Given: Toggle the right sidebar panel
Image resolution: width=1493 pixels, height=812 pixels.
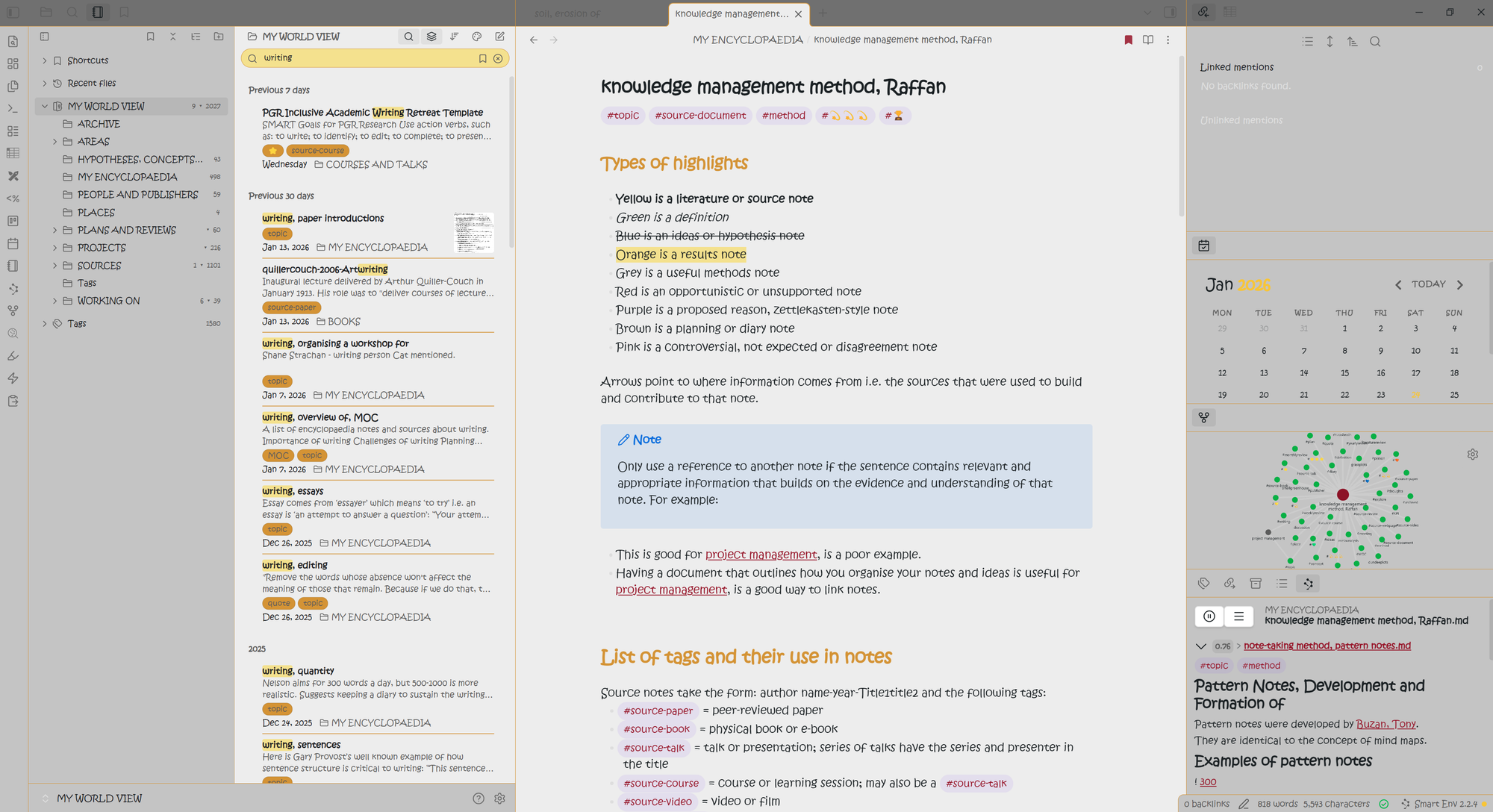Looking at the screenshot, I should (x=1170, y=13).
